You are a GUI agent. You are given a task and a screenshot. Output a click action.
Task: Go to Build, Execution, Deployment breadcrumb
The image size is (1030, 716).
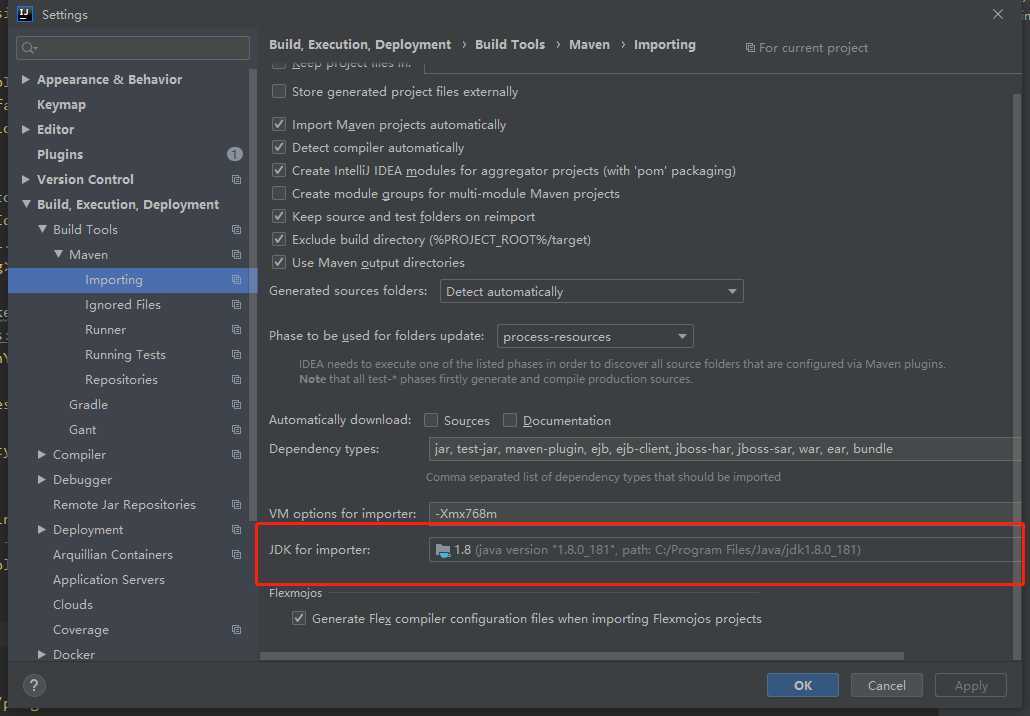tap(360, 44)
